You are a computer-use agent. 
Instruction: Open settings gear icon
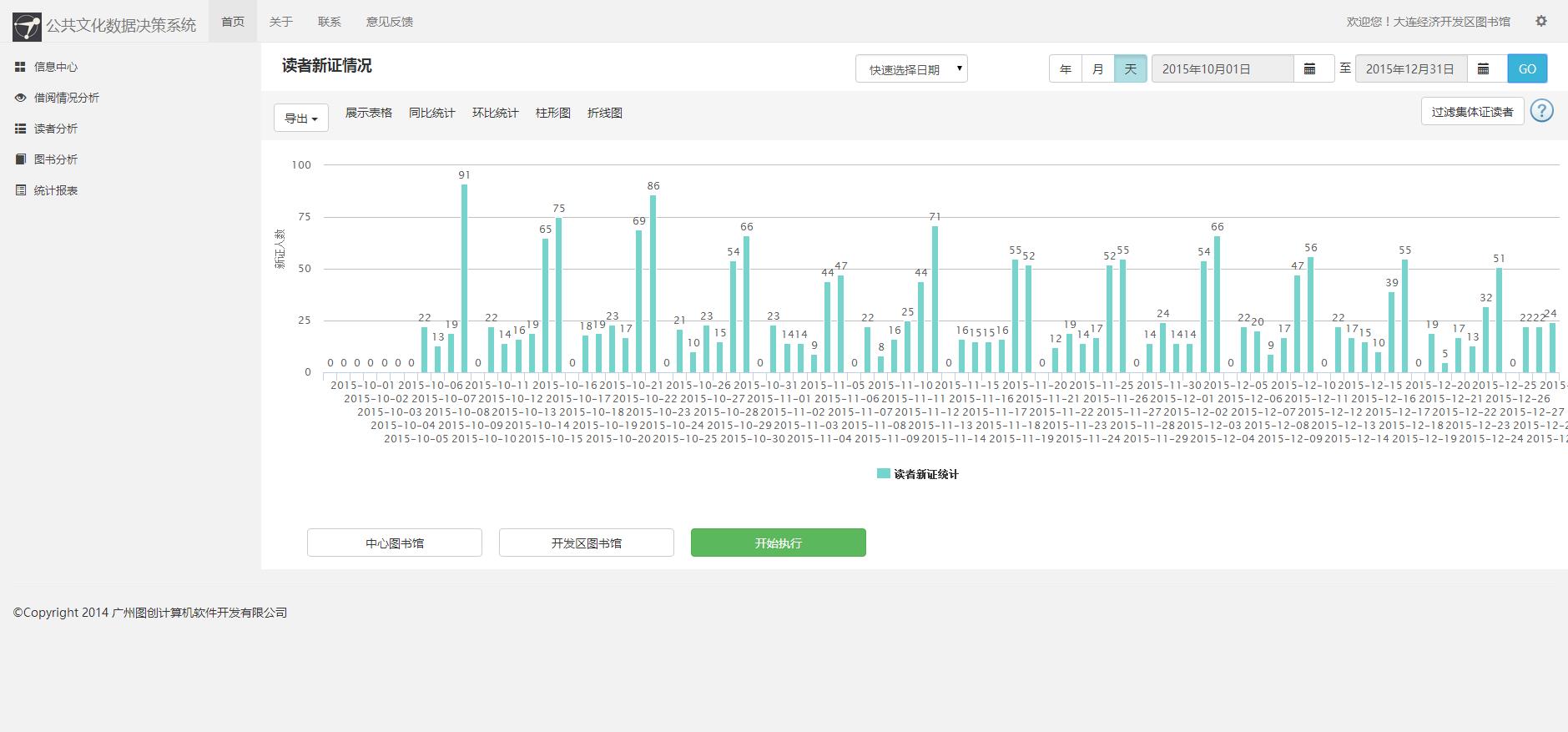tap(1541, 22)
